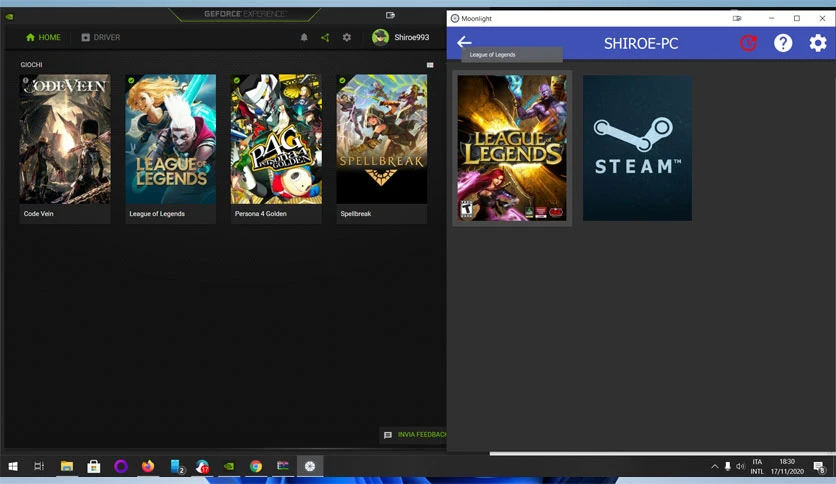836x484 pixels.
Task: Click the "Code Vein" title label
Action: pos(38,214)
